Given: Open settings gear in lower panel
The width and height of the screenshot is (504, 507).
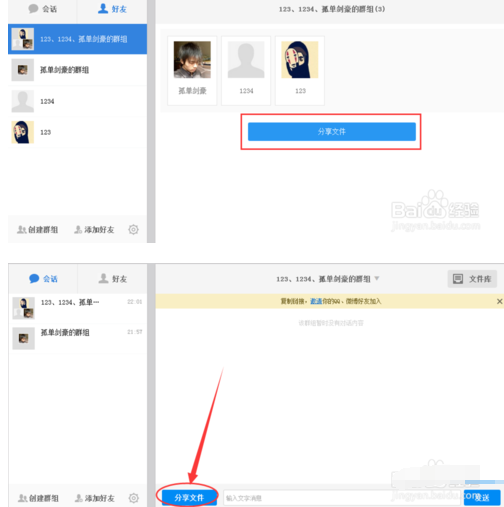Looking at the screenshot, I should [134, 498].
